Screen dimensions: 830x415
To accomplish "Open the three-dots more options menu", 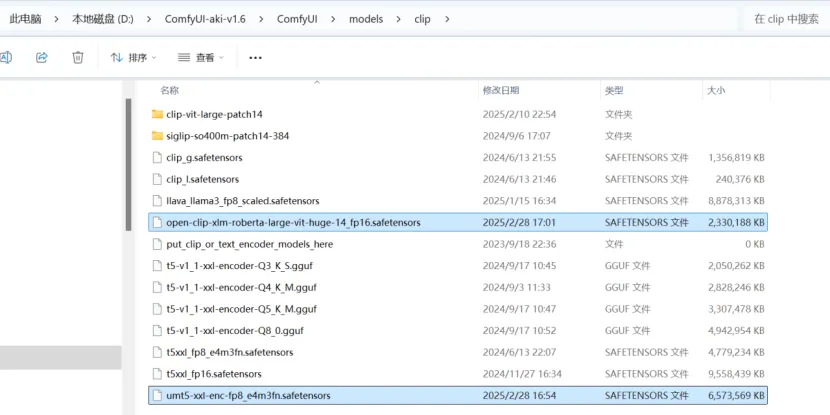I will click(x=255, y=58).
